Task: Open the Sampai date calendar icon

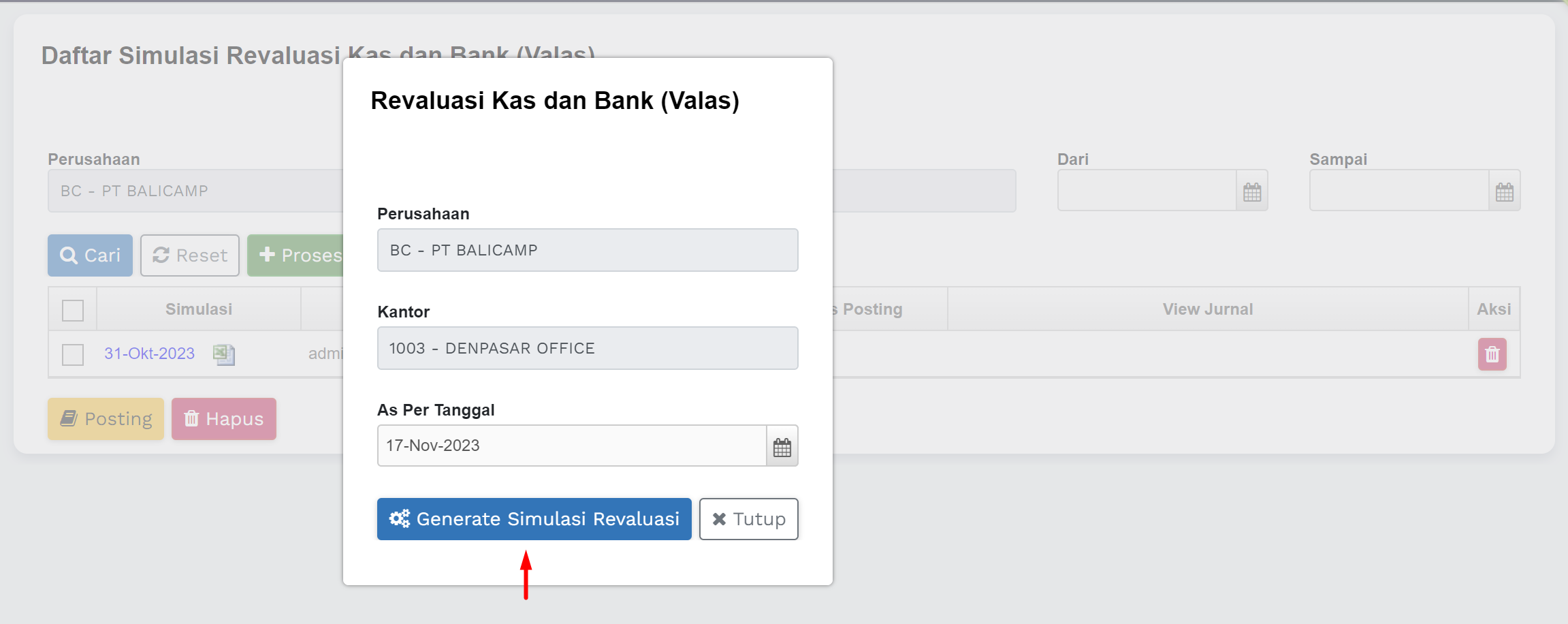Action: [x=1504, y=191]
